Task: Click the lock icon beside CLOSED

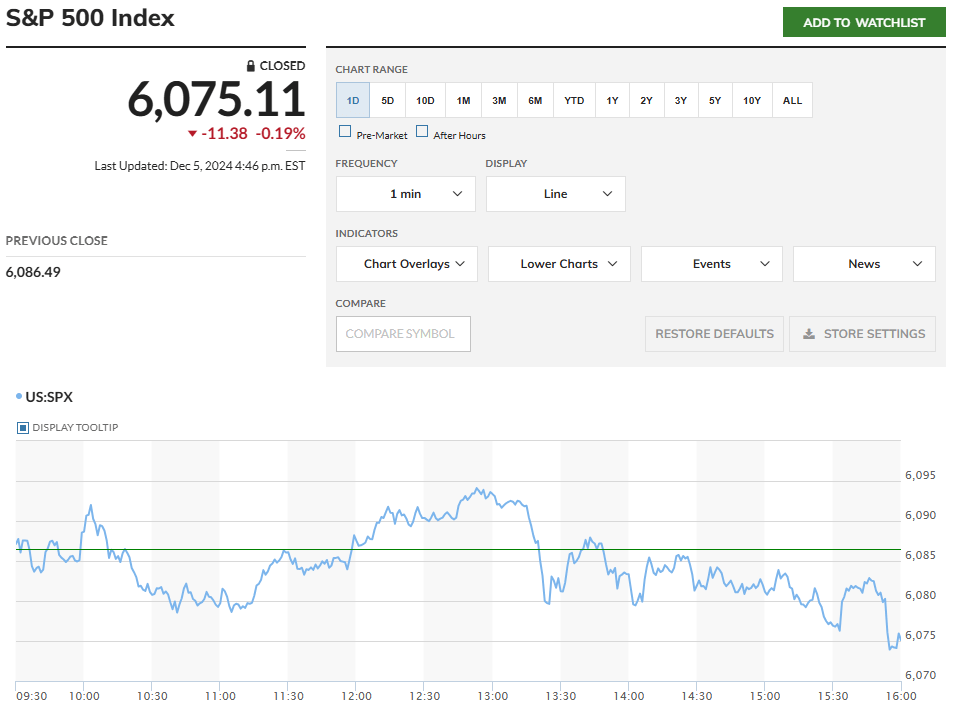Action: click(251, 66)
